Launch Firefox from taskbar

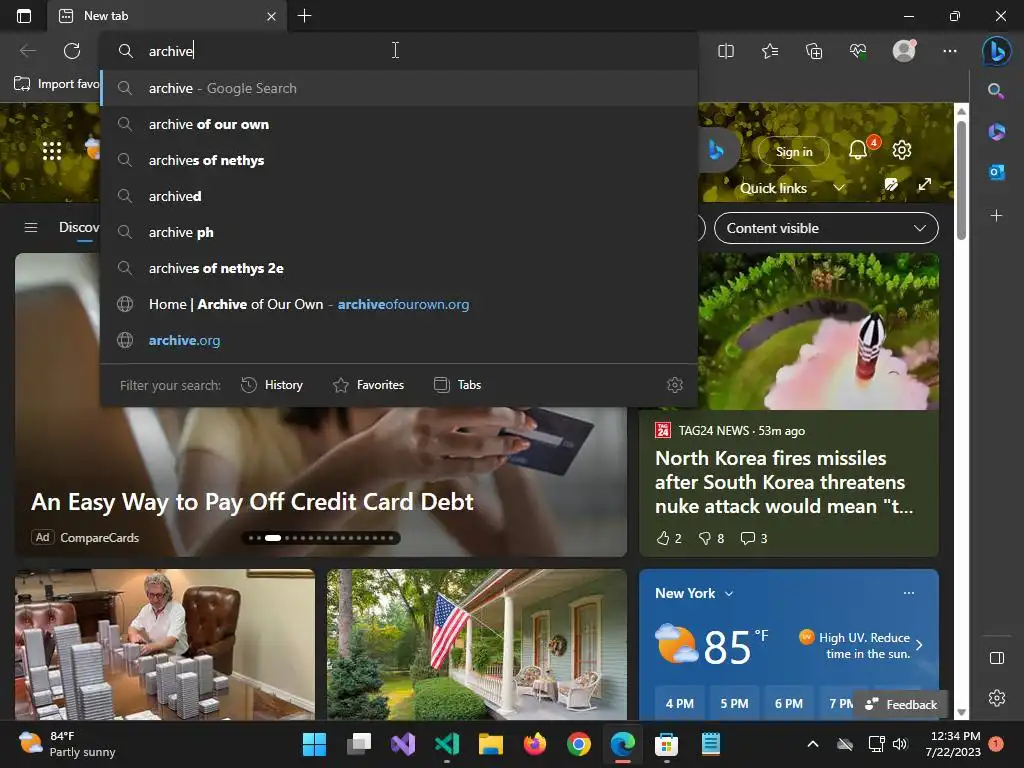(535, 744)
